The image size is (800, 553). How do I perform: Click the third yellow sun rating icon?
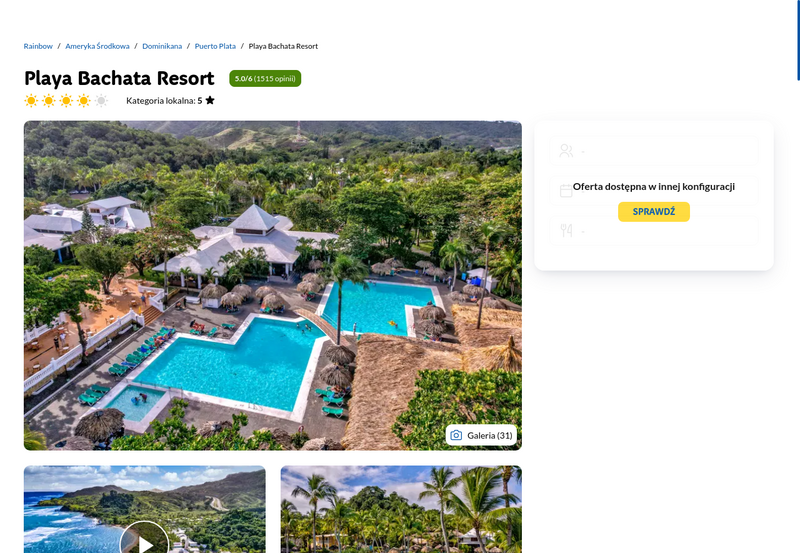tap(66, 100)
